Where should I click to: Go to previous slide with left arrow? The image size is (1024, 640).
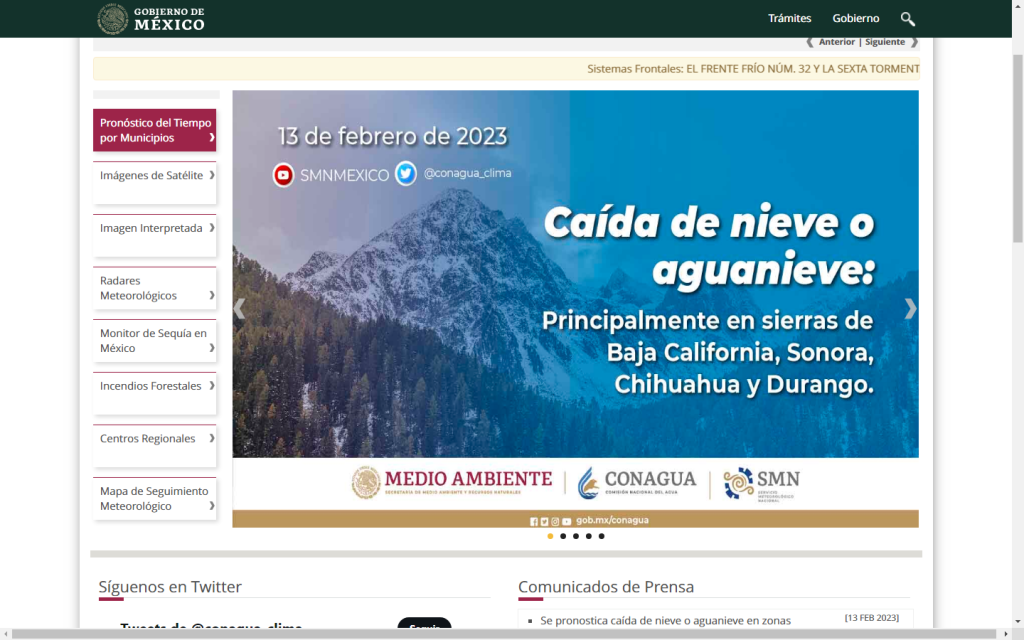coord(239,309)
